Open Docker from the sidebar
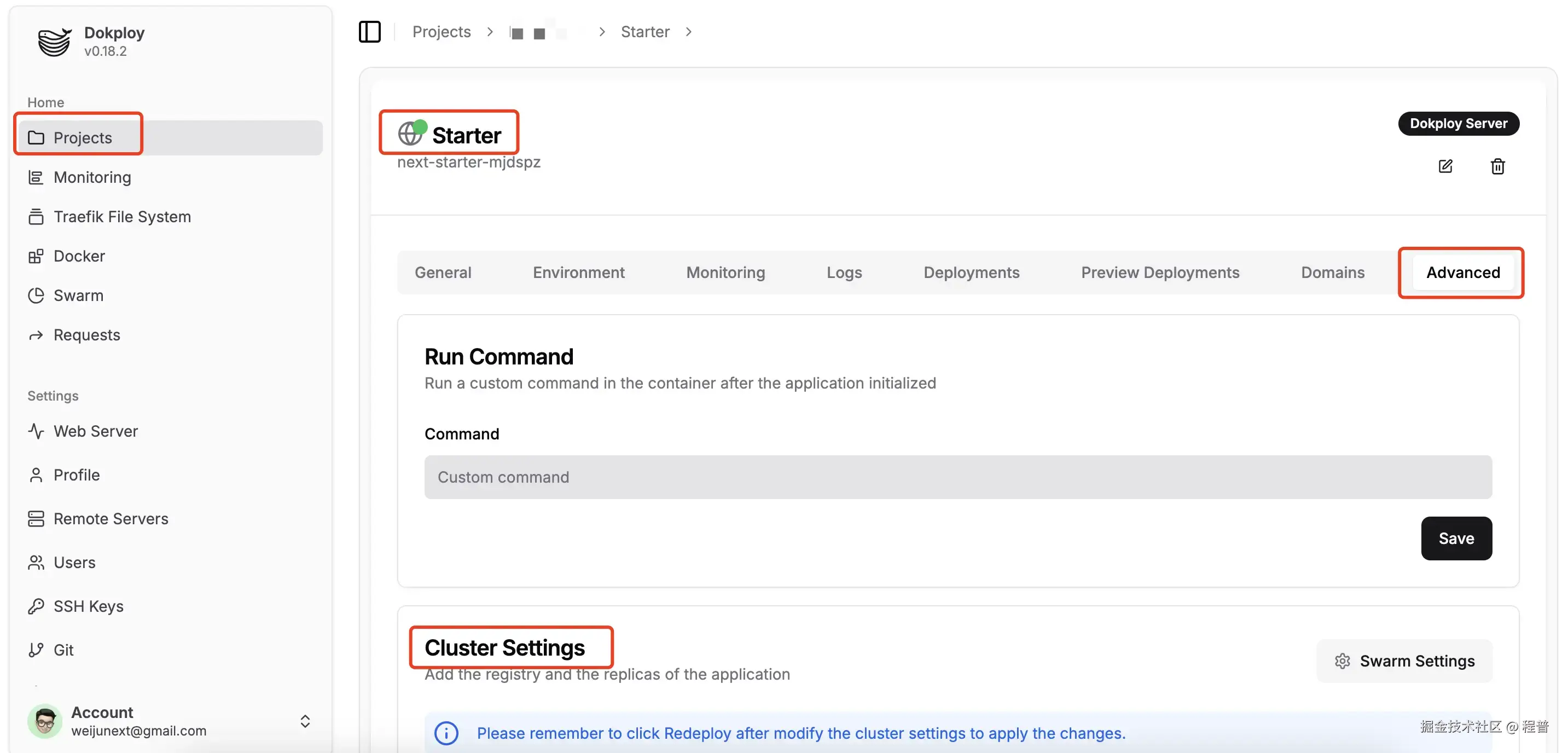 79,256
